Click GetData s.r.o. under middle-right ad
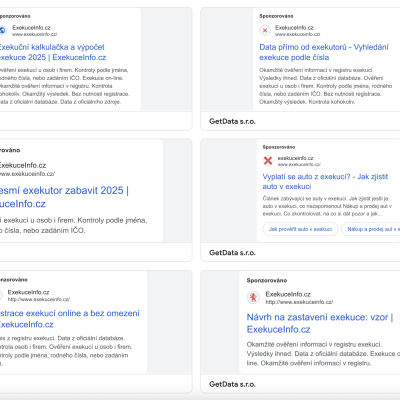The image size is (400, 400). [232, 253]
